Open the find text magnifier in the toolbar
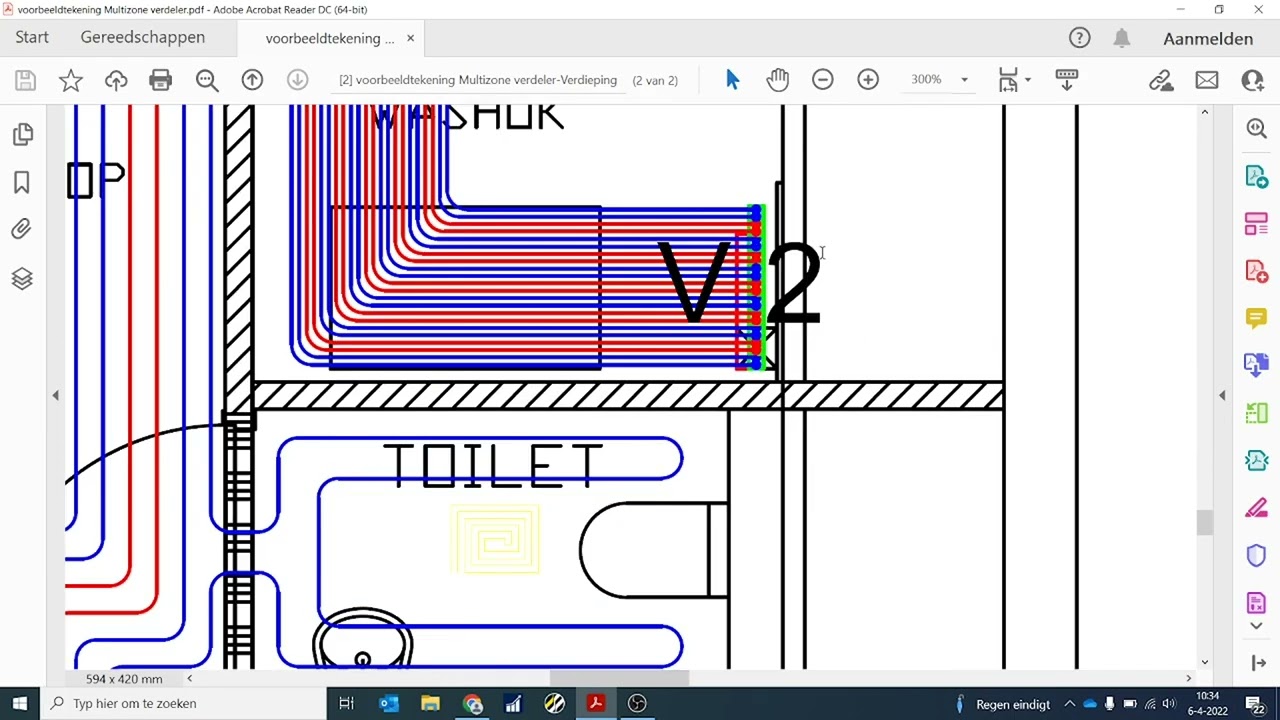This screenshot has width=1280, height=720. (x=207, y=80)
